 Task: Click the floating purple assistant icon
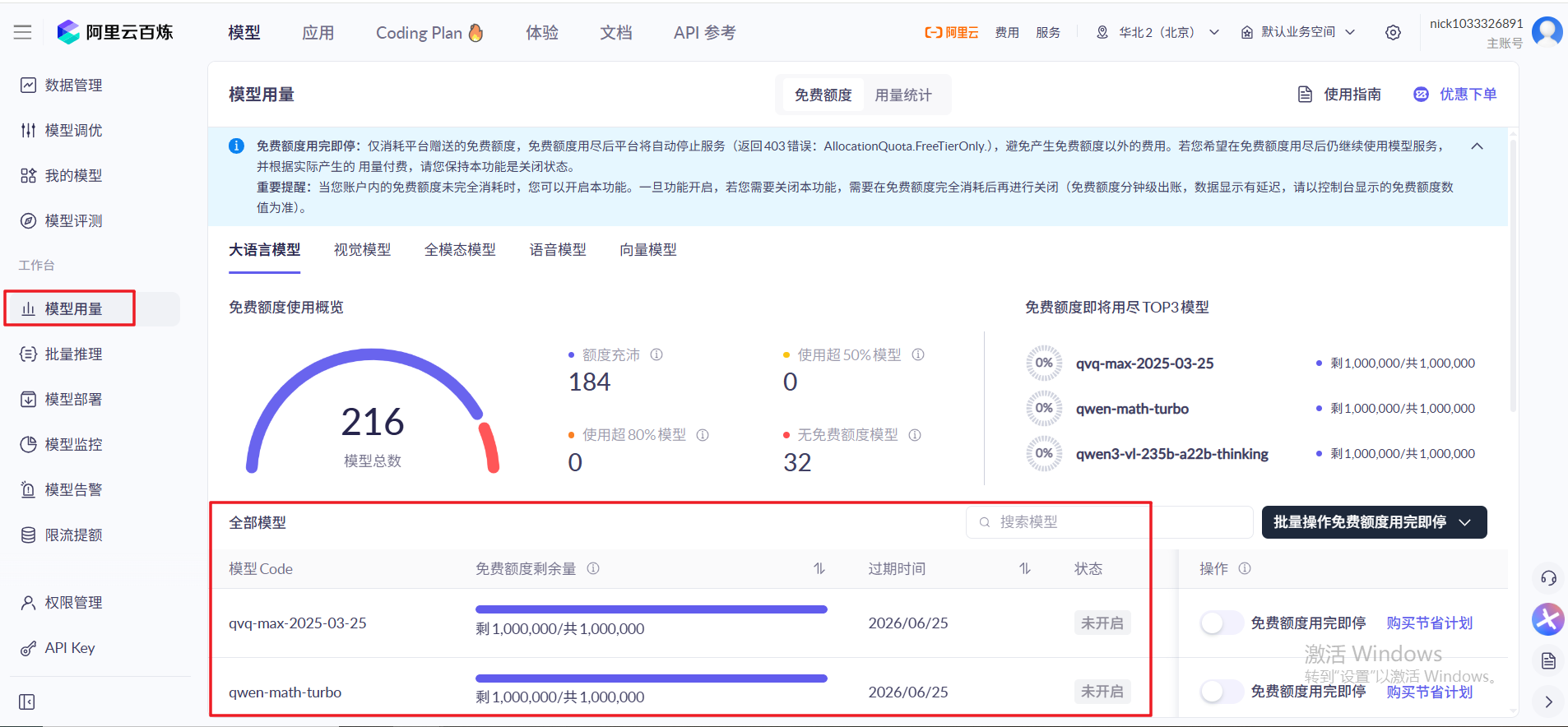coord(1547,619)
